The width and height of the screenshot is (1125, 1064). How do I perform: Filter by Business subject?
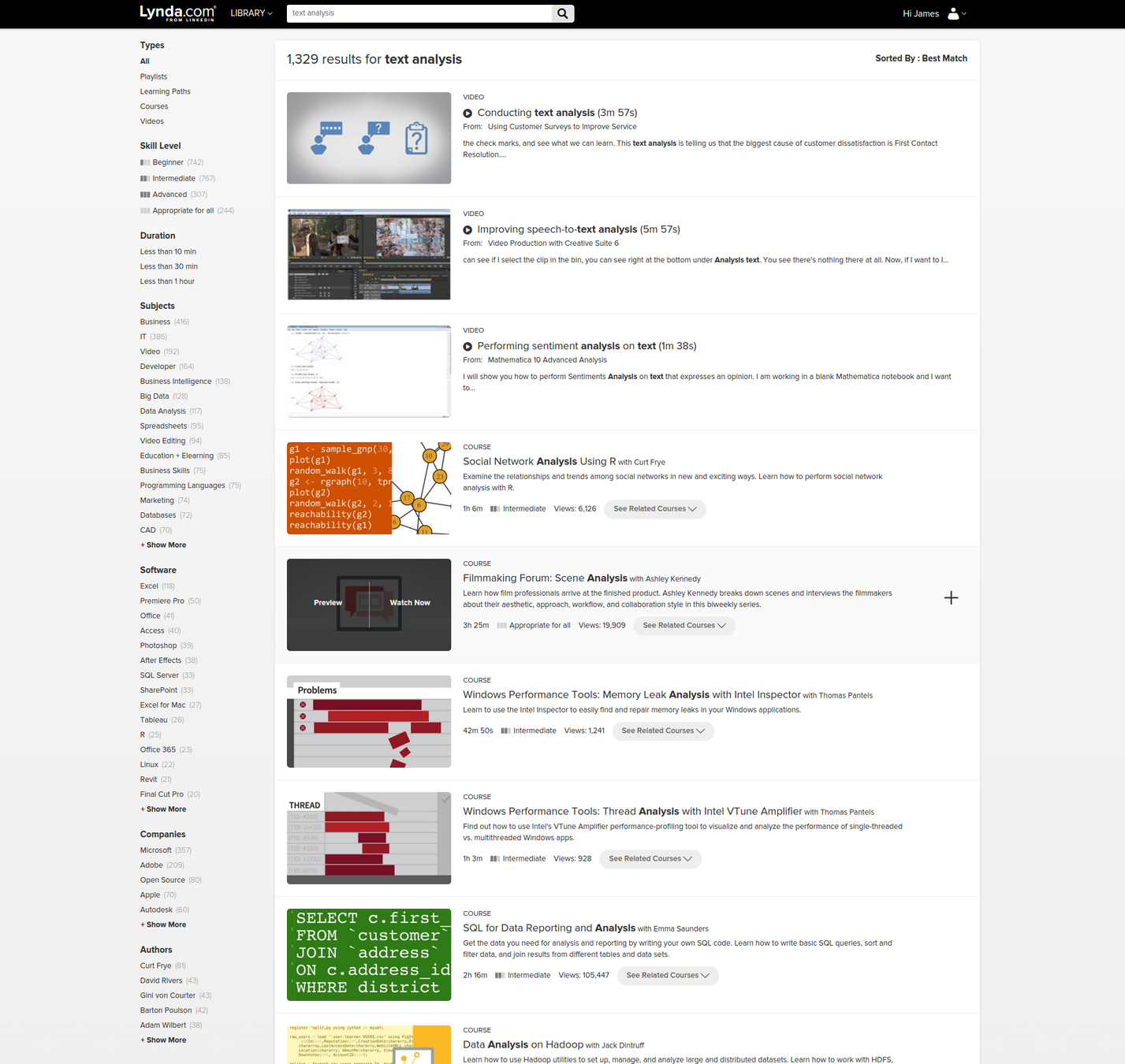[155, 322]
